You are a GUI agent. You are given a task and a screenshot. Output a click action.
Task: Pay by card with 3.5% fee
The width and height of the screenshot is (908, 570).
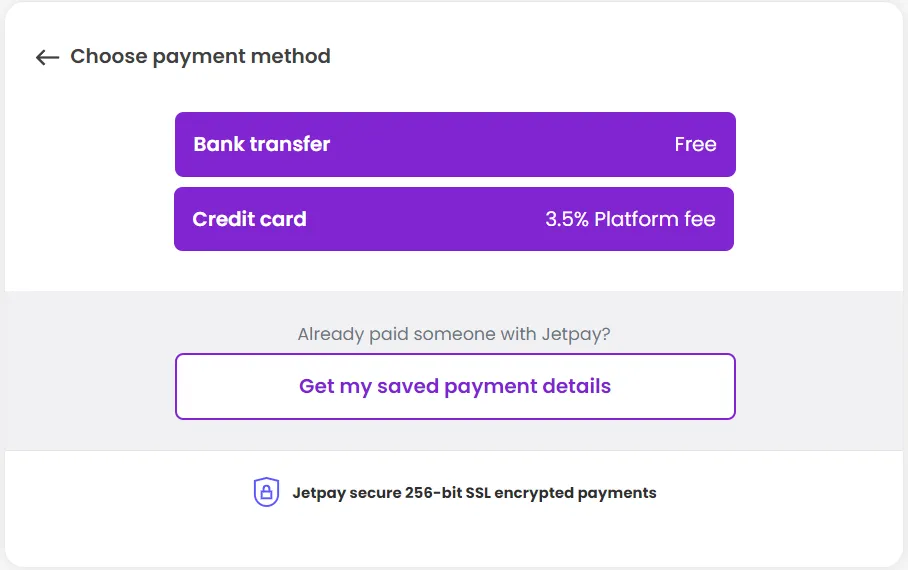click(454, 219)
